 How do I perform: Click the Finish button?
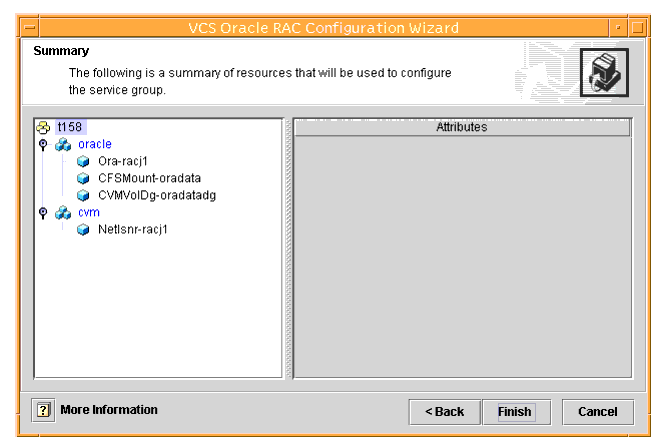516,412
